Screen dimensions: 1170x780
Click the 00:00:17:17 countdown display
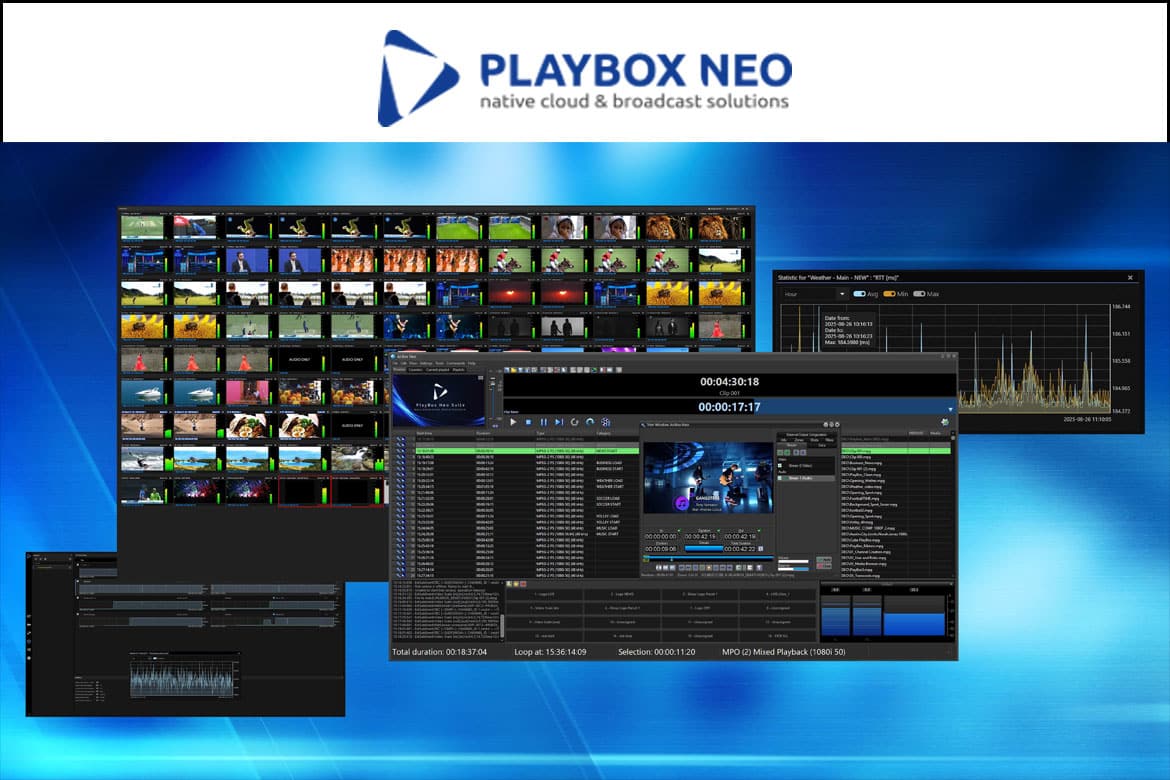click(x=729, y=407)
